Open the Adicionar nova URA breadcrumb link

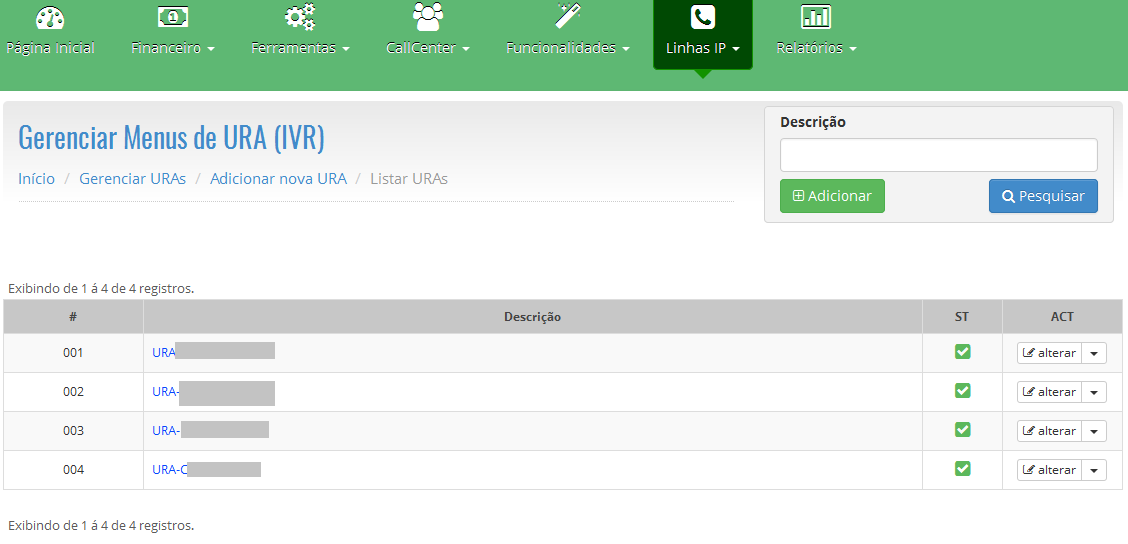pos(278,179)
